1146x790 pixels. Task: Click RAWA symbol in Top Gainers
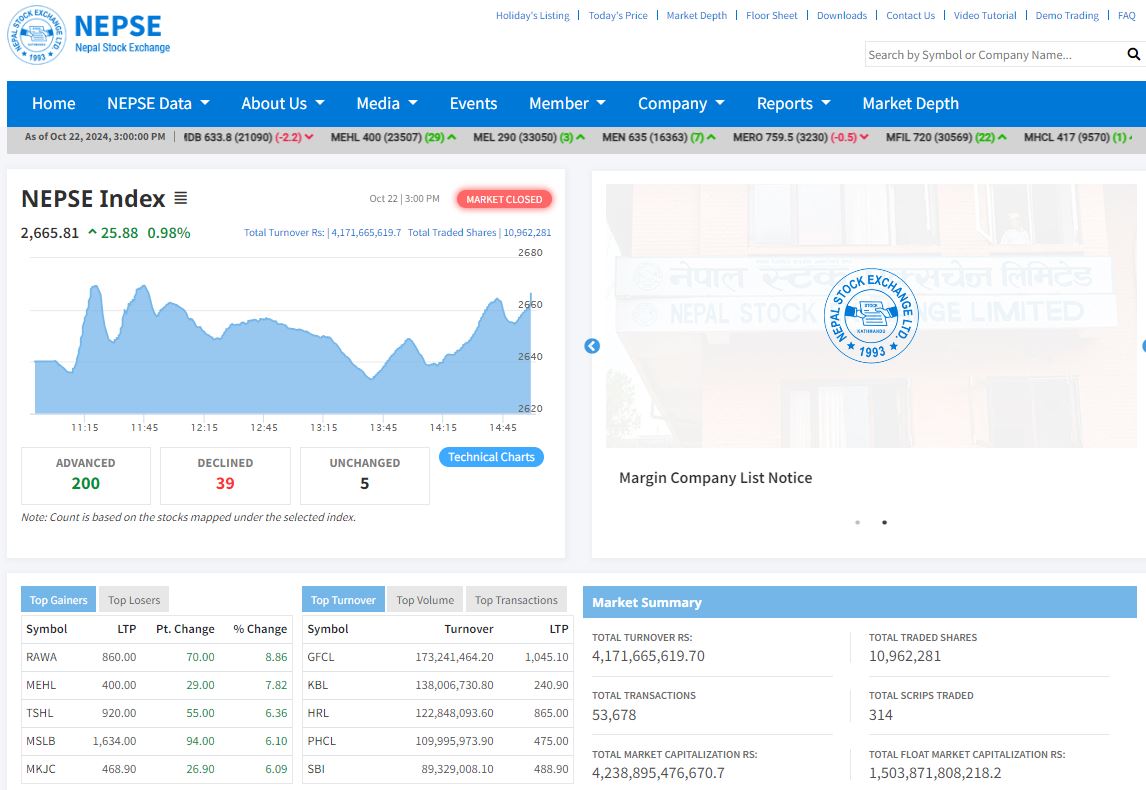pyautogui.click(x=42, y=657)
